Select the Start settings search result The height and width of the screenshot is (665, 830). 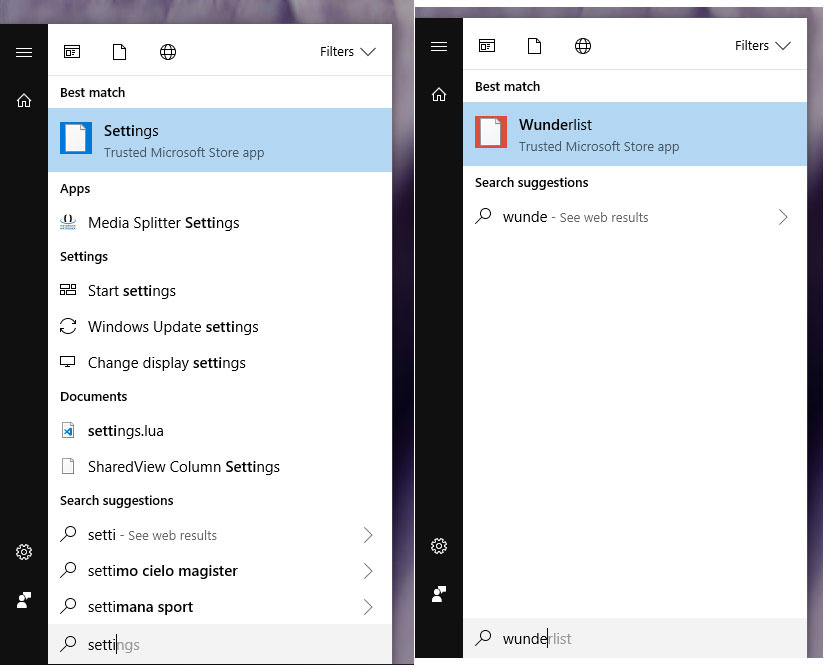pos(131,290)
